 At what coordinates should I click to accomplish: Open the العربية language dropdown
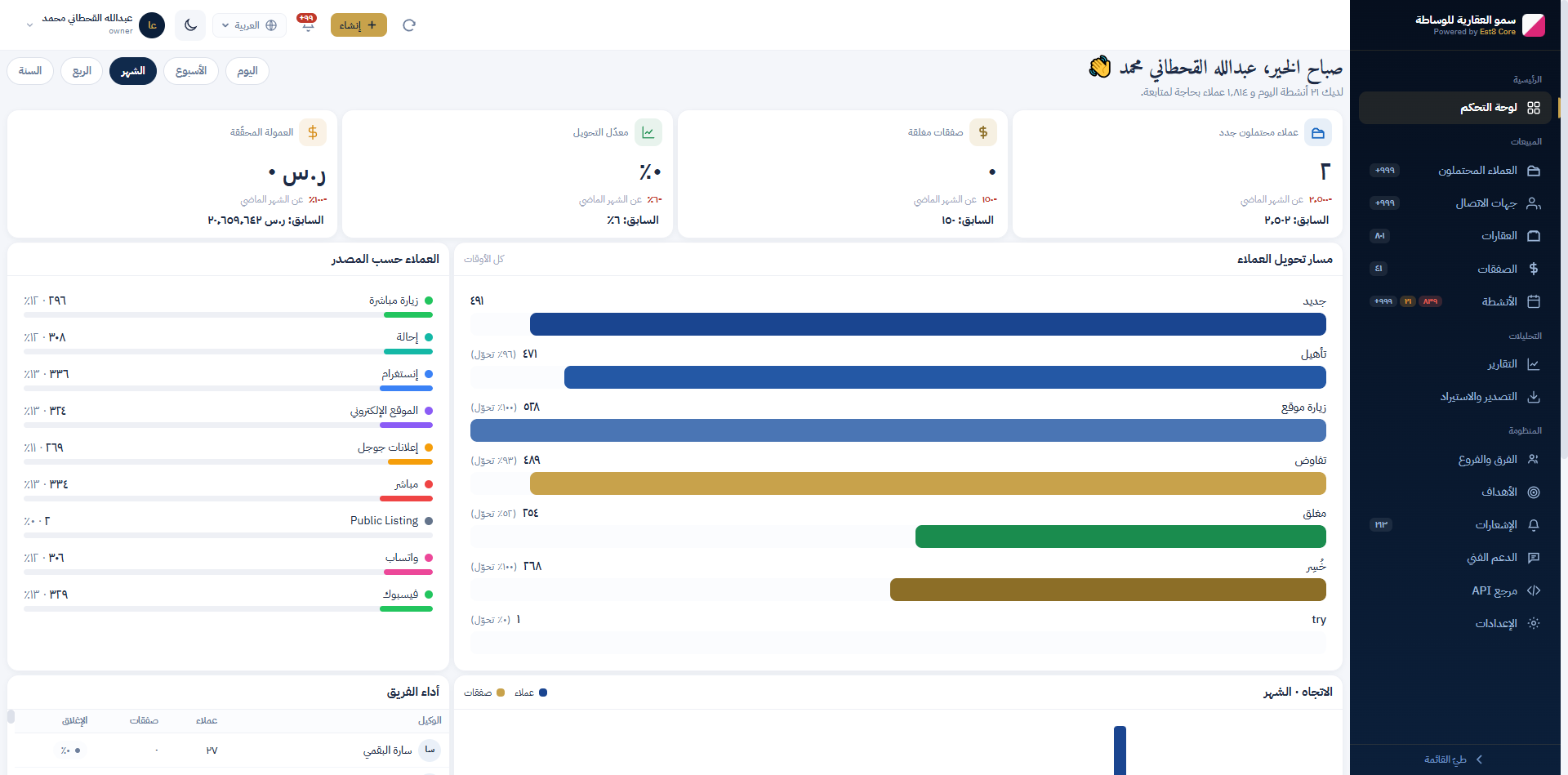click(249, 25)
